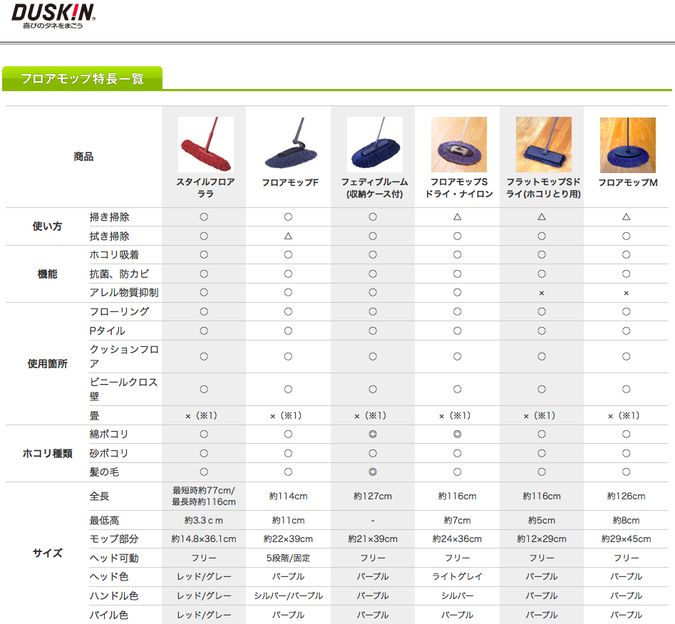
Task: Click the スタイルフロアララ product name
Action: [206, 188]
